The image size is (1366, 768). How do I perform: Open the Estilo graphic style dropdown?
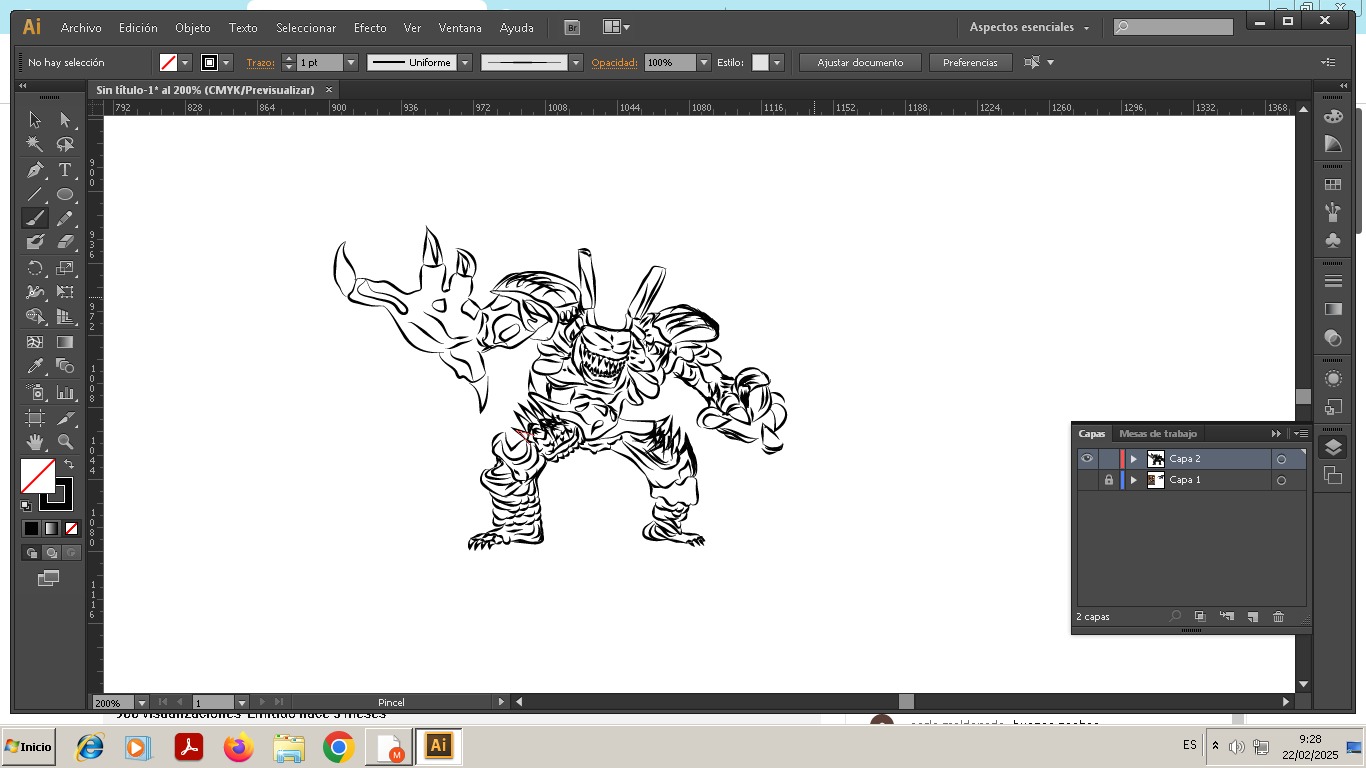777,62
